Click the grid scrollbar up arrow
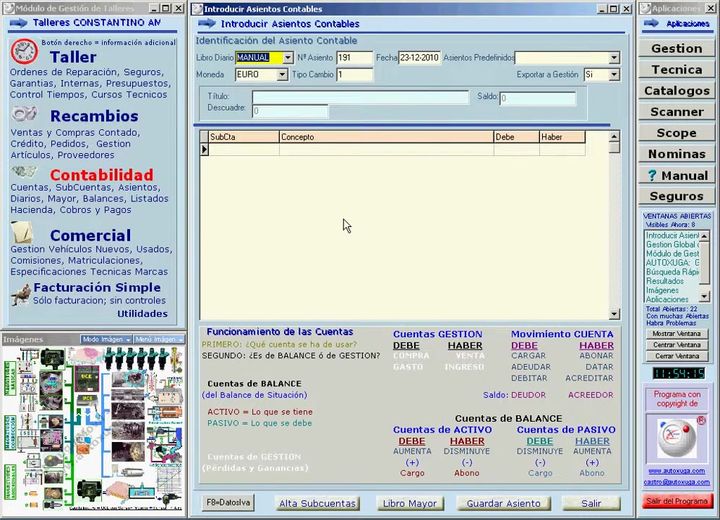Viewport: 720px width, 520px height. point(614,136)
